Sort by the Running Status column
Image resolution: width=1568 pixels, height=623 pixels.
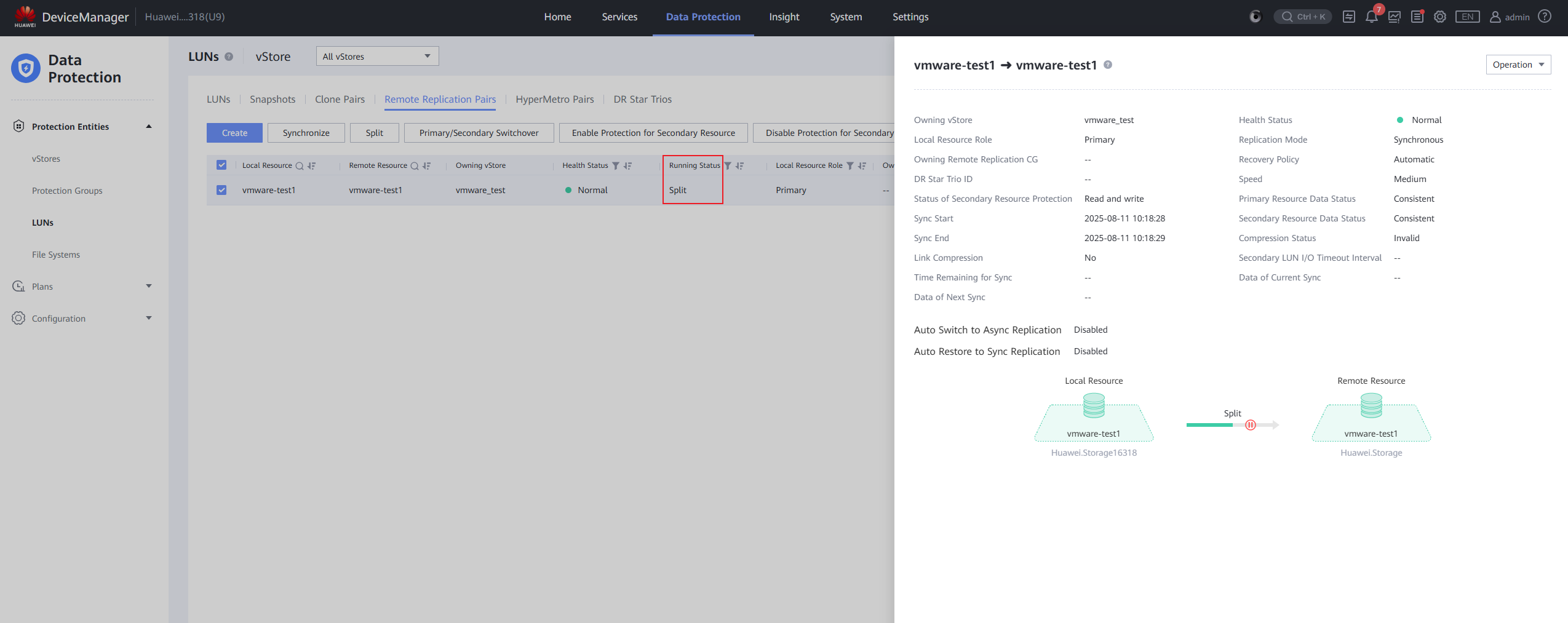(739, 165)
